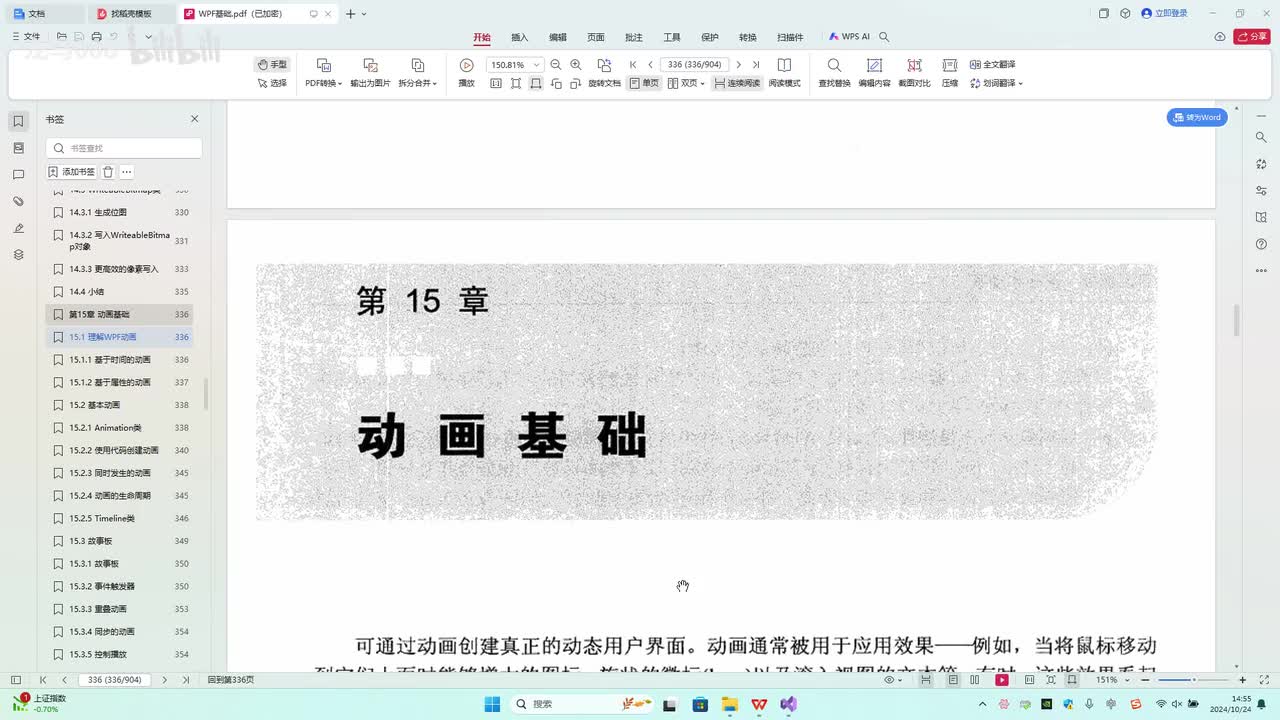Click the 书签查找 bookmark search field
The width and height of the screenshot is (1280, 720).
124,148
